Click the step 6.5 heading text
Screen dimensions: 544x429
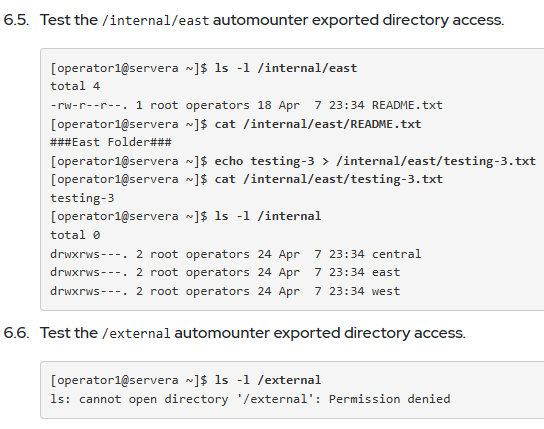(272, 20)
